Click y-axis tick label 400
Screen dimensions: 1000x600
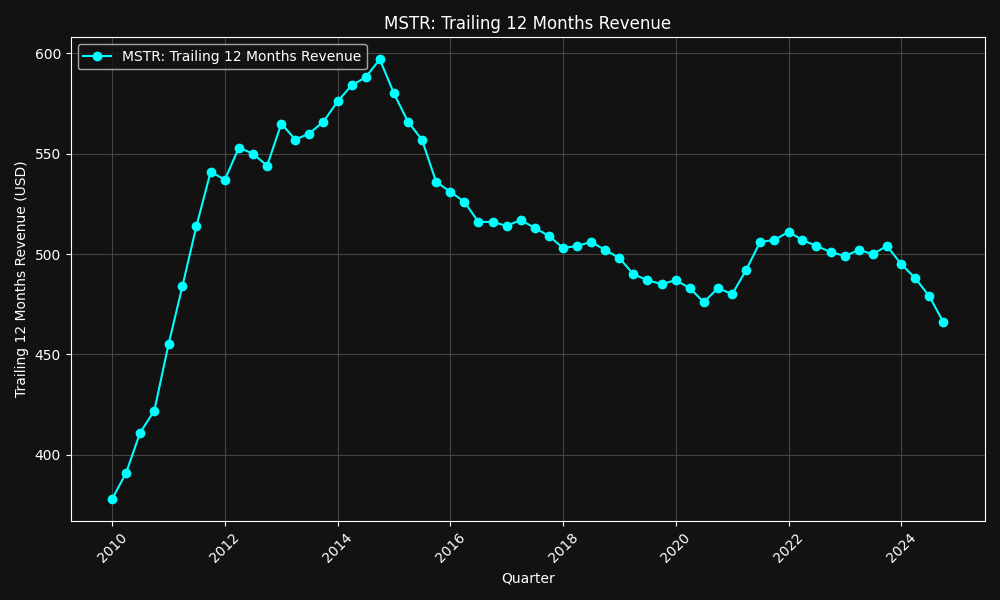tap(48, 456)
